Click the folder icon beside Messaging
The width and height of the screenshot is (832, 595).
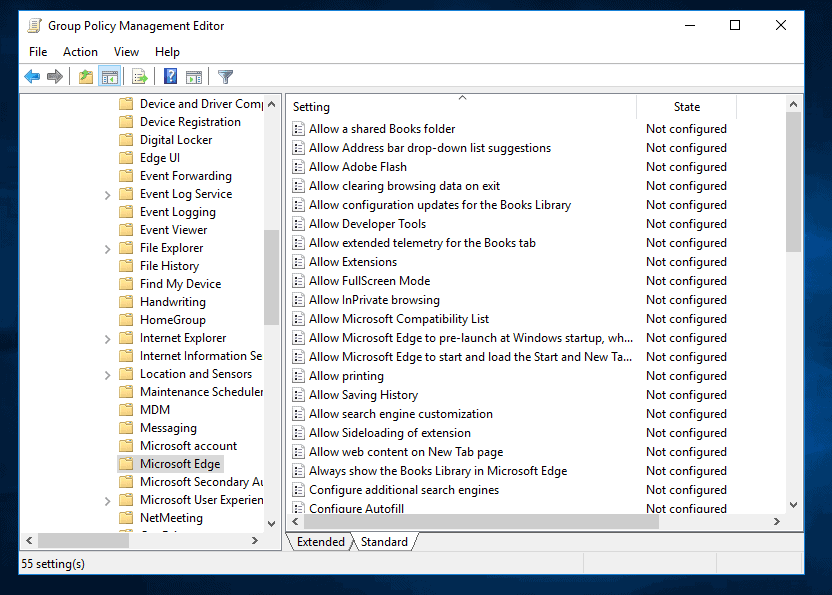(x=126, y=428)
